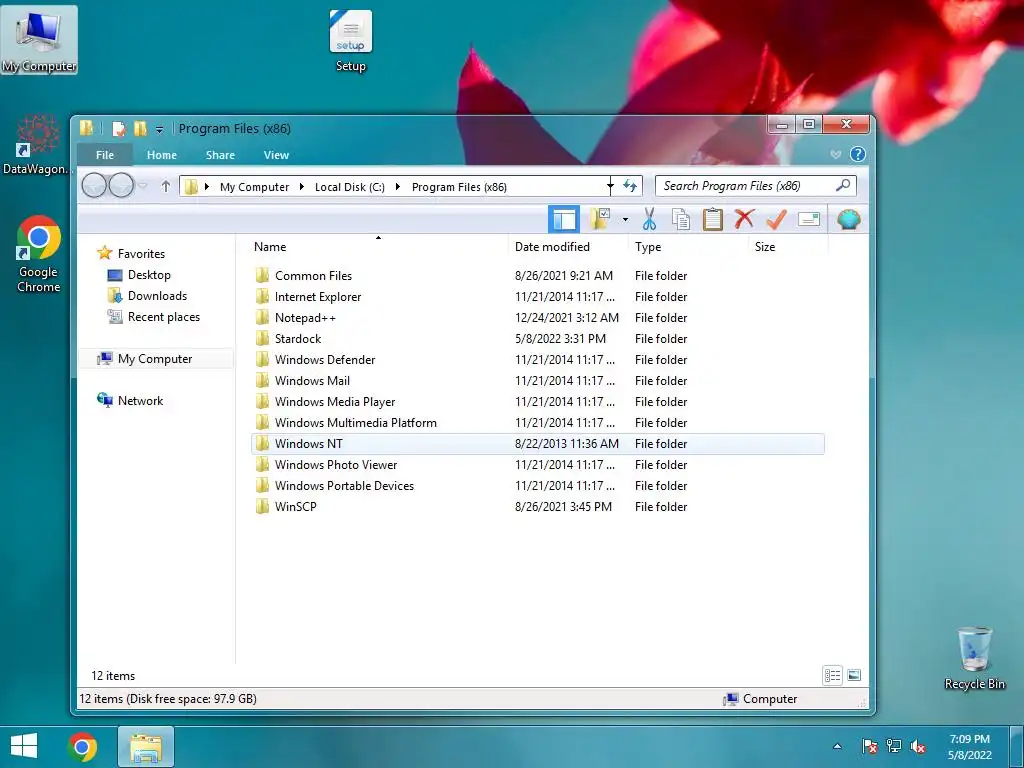Expand the folder options dropdown arrow
Image resolution: width=1024 pixels, height=768 pixels.
point(625,219)
